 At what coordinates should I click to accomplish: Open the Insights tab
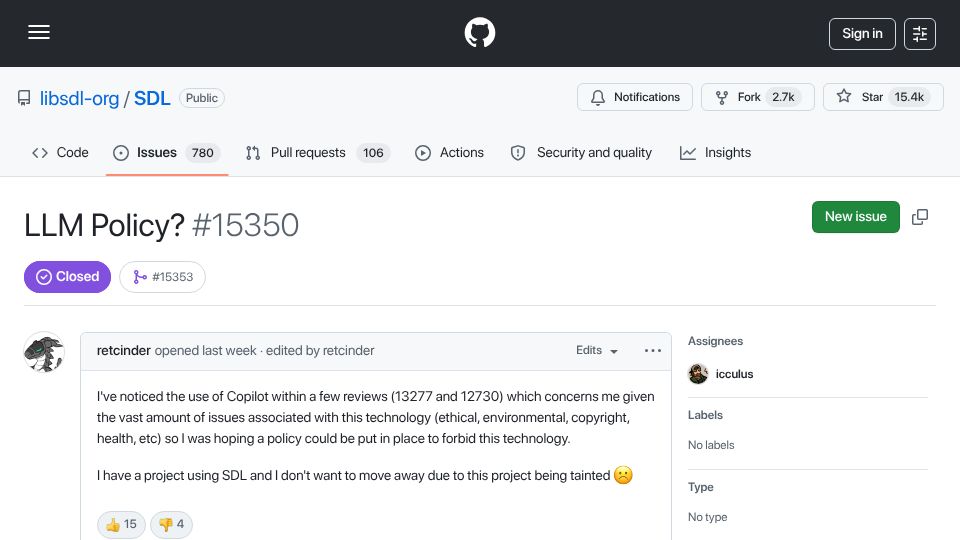(x=715, y=152)
